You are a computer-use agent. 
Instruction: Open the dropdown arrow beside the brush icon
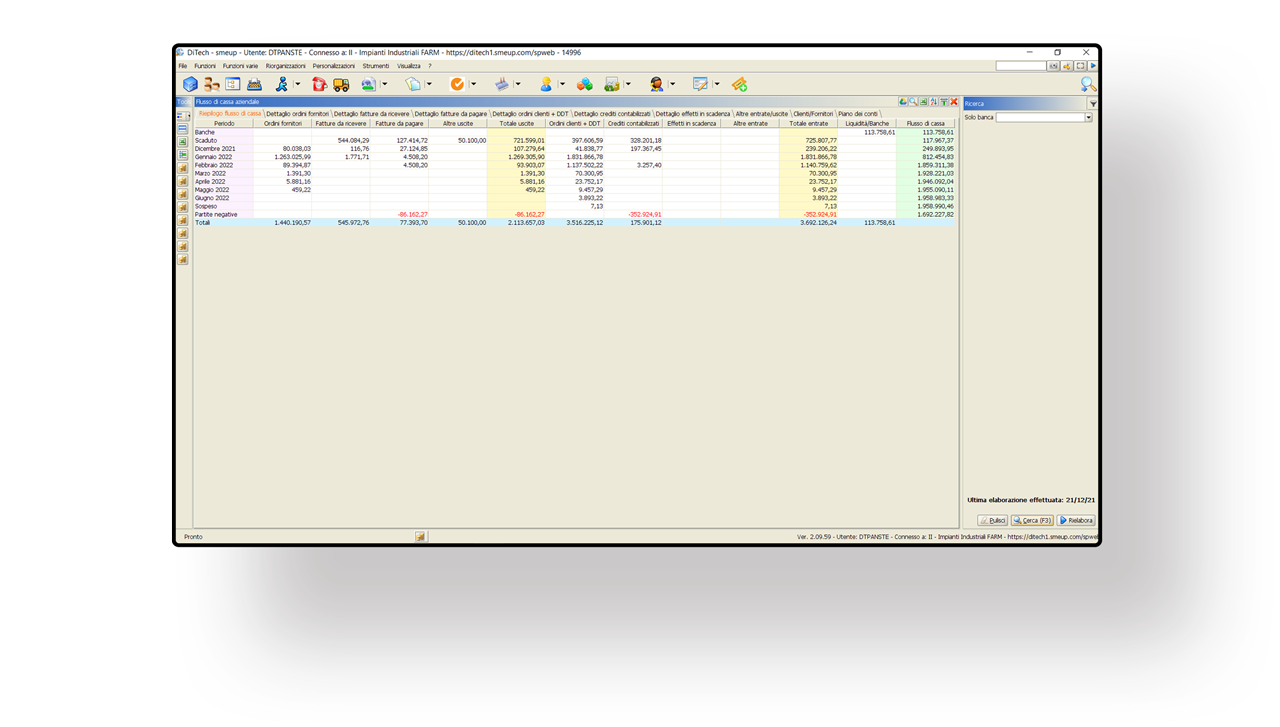517,84
